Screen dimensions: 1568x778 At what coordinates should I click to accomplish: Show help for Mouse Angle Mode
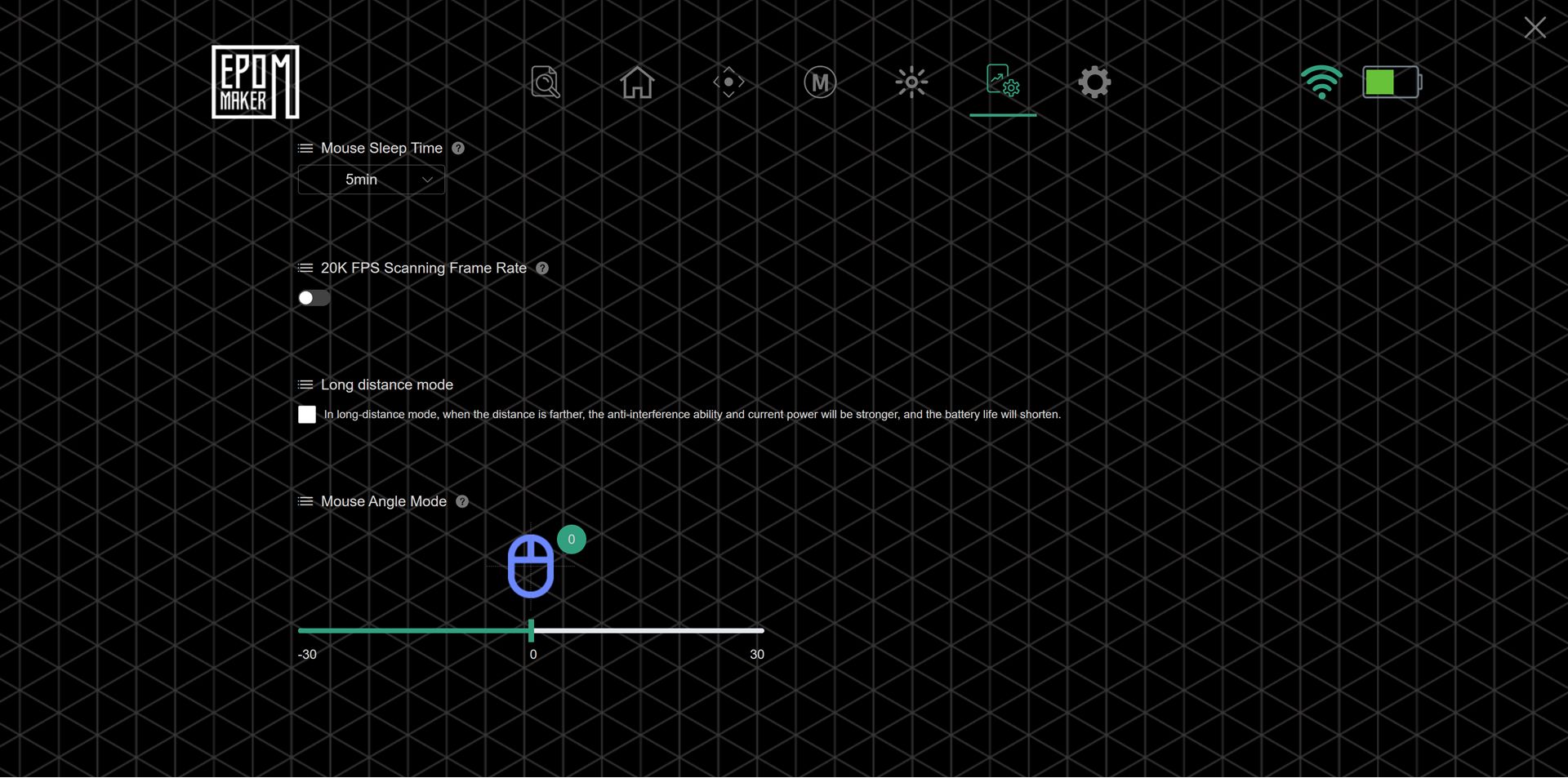(462, 501)
